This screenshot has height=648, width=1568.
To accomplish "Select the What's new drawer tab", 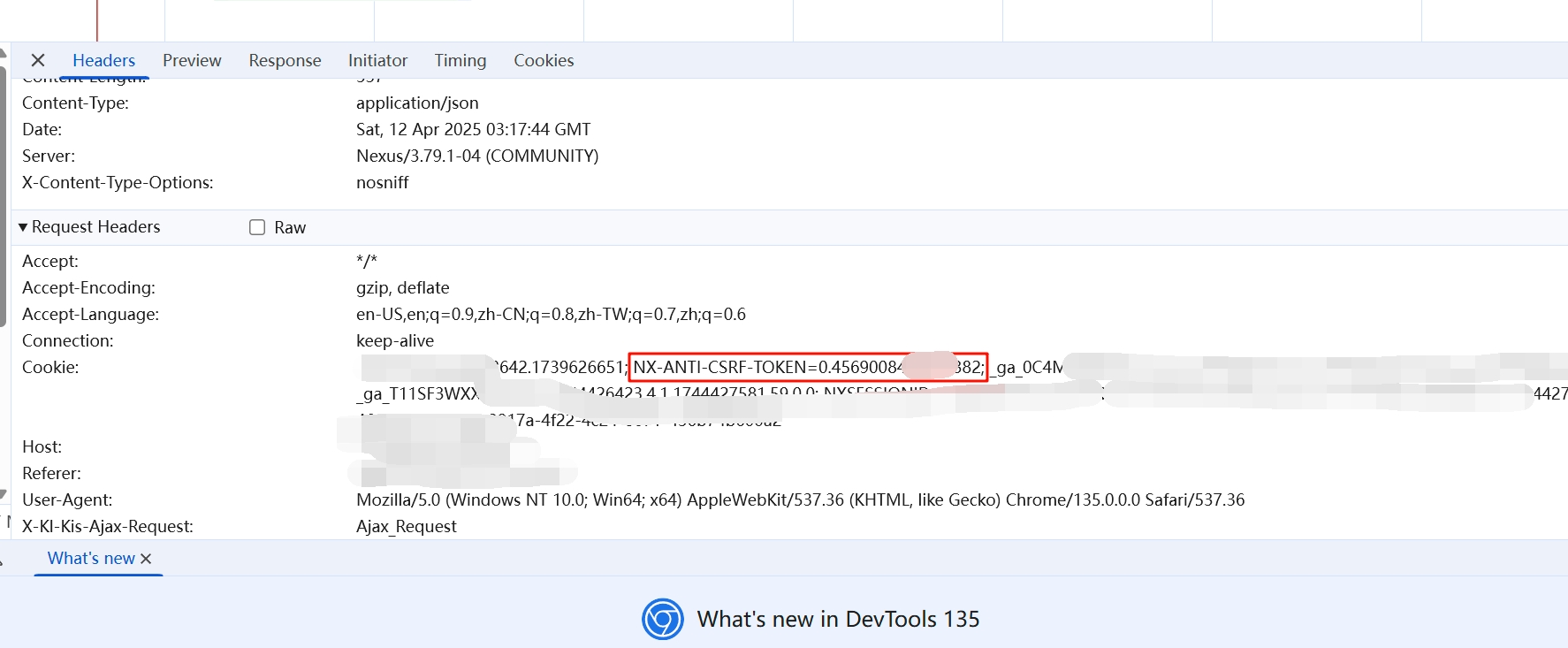I will 91,559.
